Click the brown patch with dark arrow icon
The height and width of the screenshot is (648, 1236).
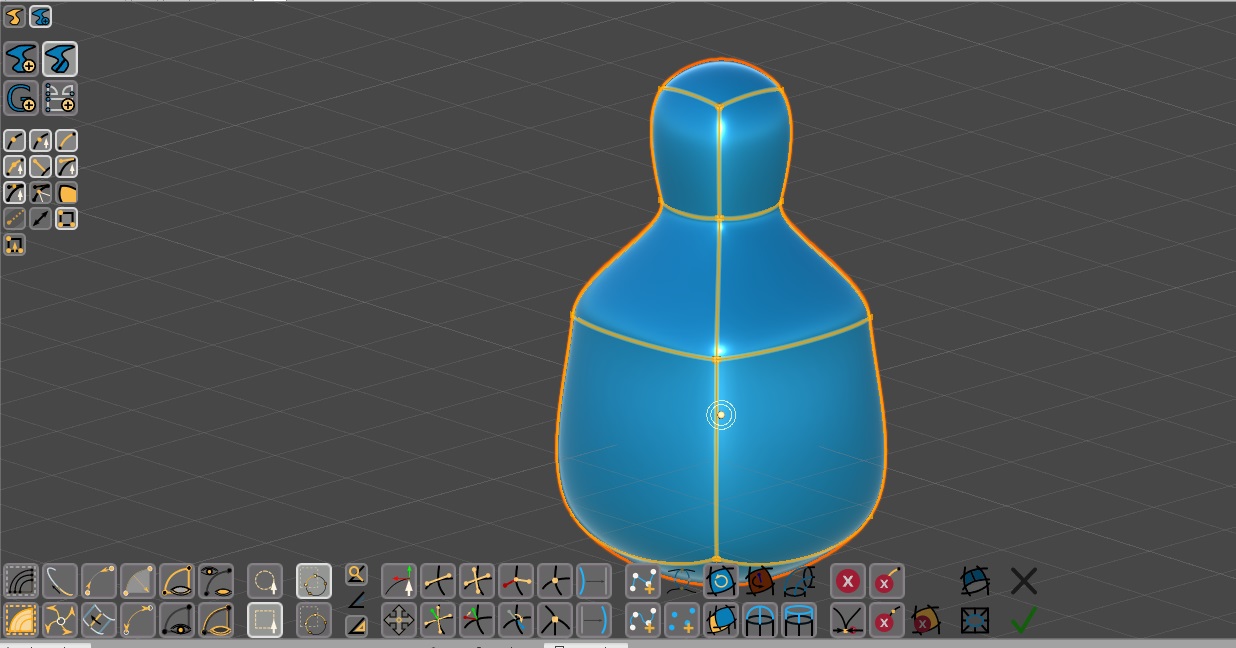point(759,581)
